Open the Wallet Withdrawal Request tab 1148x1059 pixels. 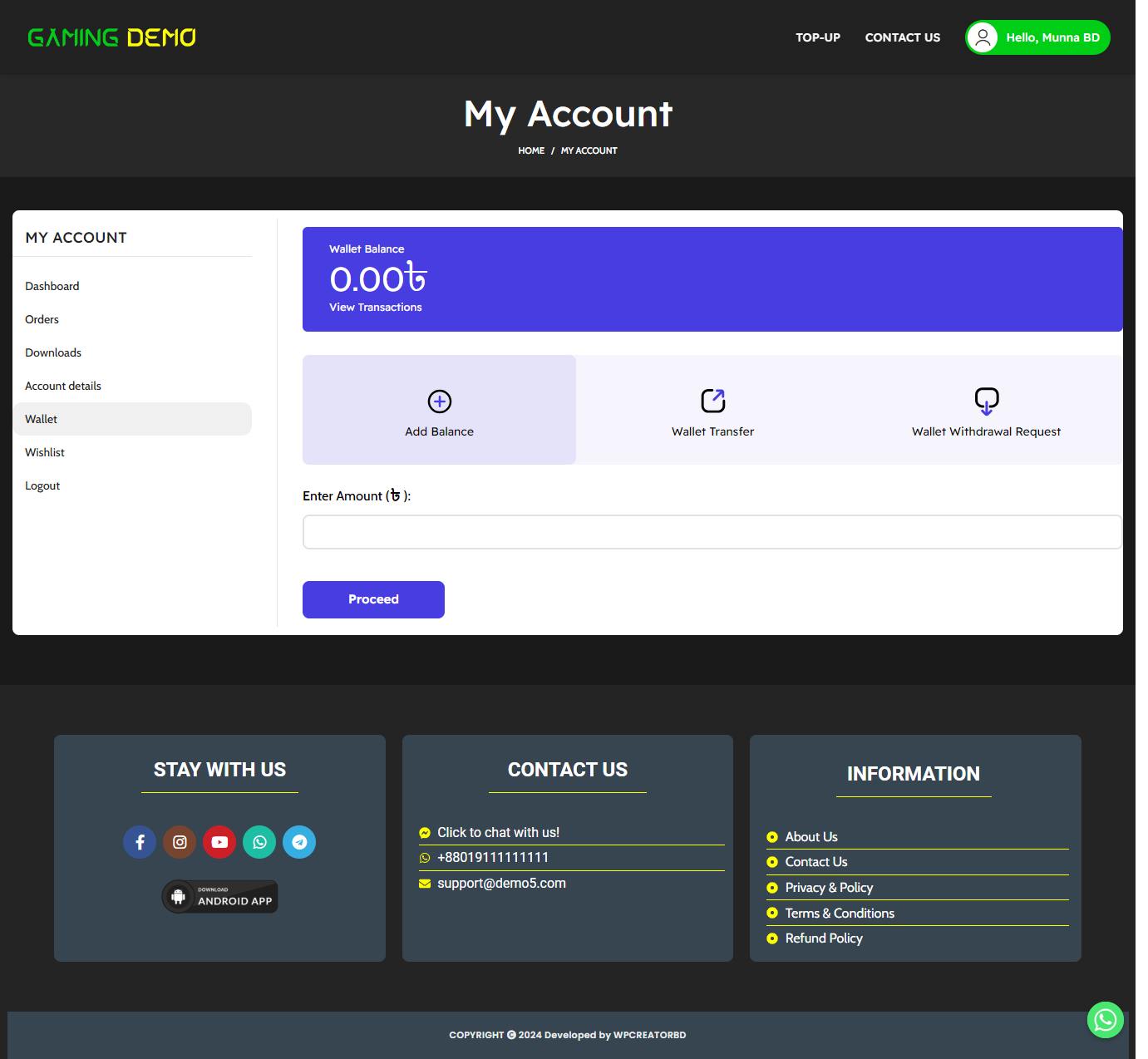(x=986, y=411)
